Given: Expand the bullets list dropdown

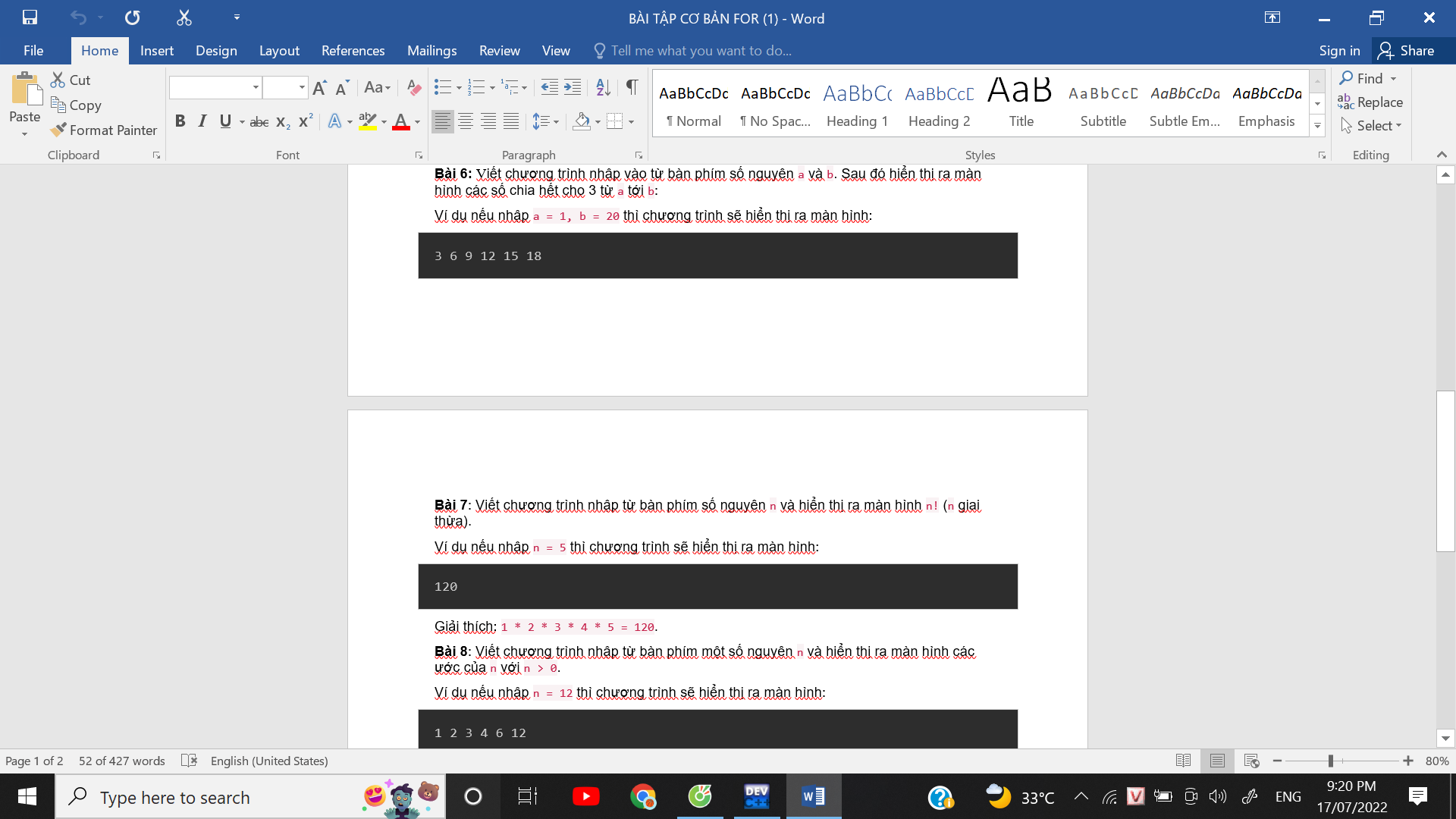Looking at the screenshot, I should pos(459,88).
